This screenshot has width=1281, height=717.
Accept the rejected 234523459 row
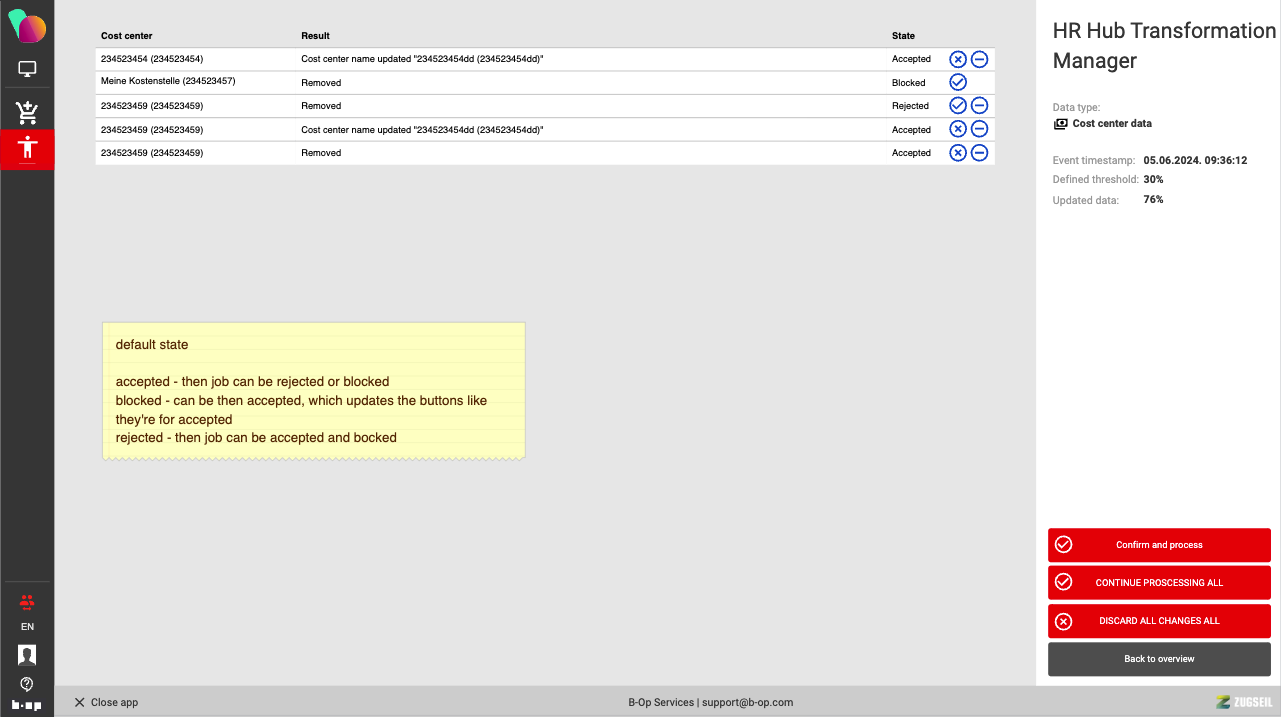tap(957, 105)
